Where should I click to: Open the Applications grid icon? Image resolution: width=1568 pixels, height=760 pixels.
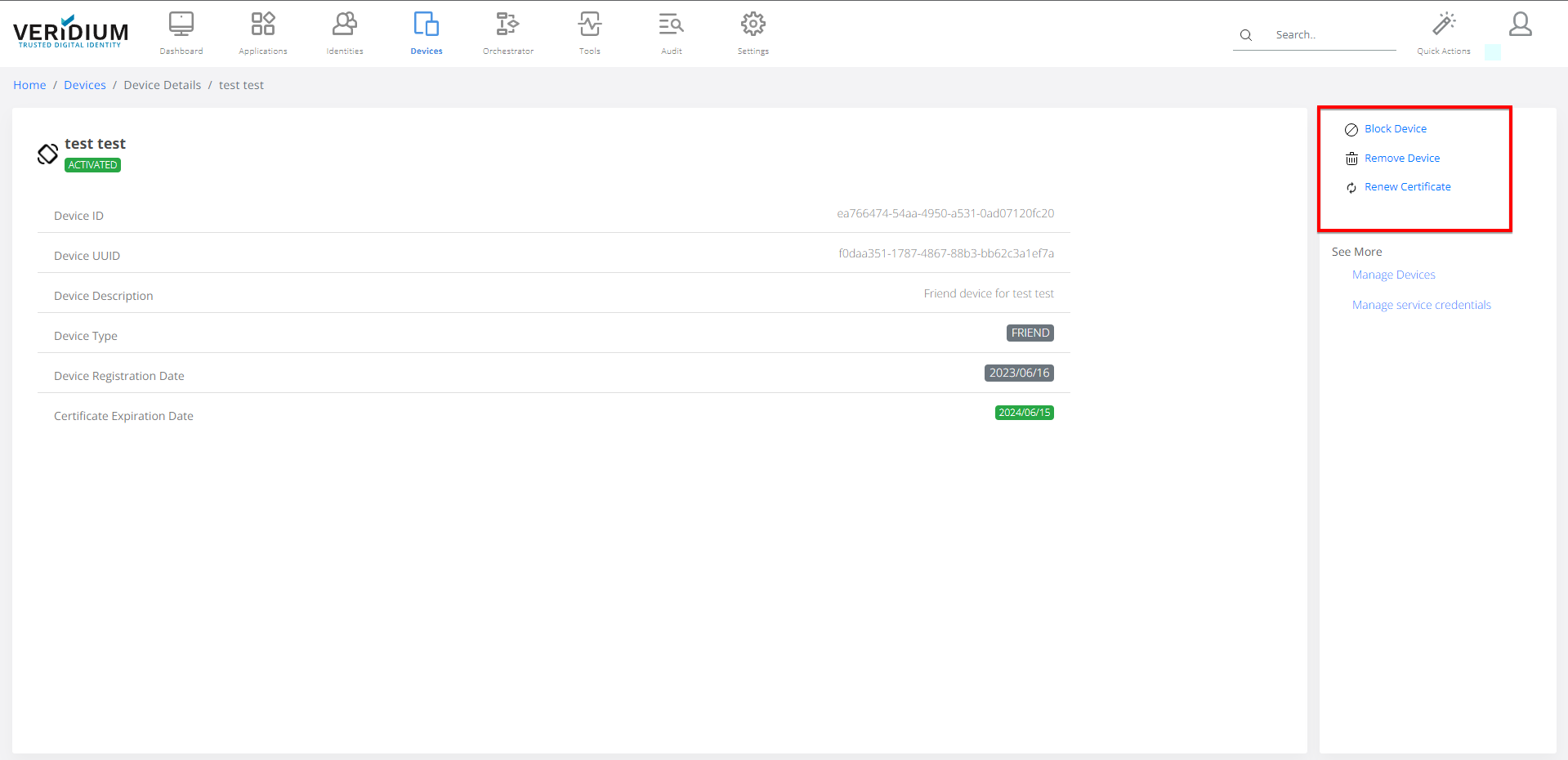click(x=262, y=25)
